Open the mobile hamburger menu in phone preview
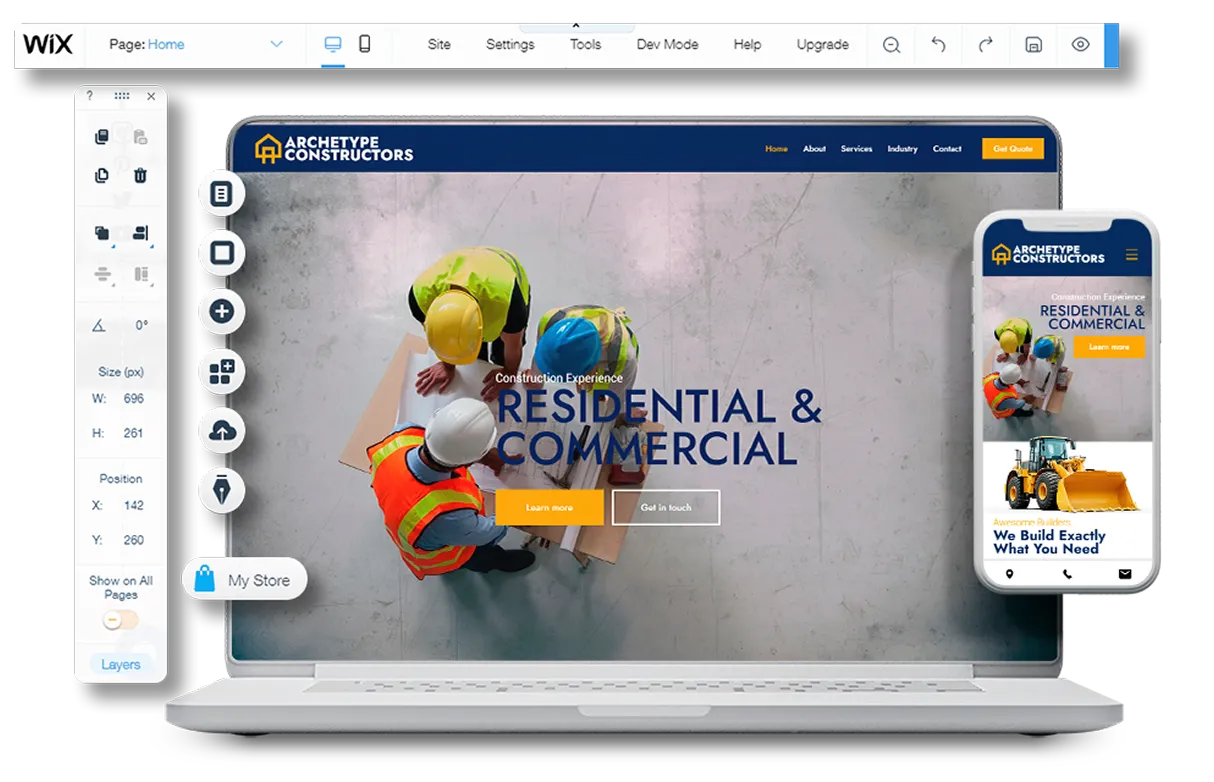The height and width of the screenshot is (782, 1214). click(x=1132, y=255)
